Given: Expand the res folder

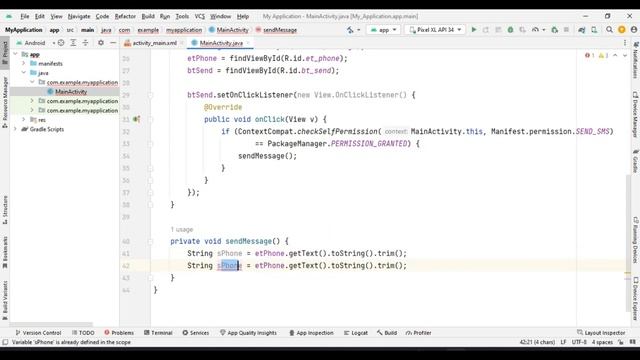Looking at the screenshot, I should click(24, 120).
